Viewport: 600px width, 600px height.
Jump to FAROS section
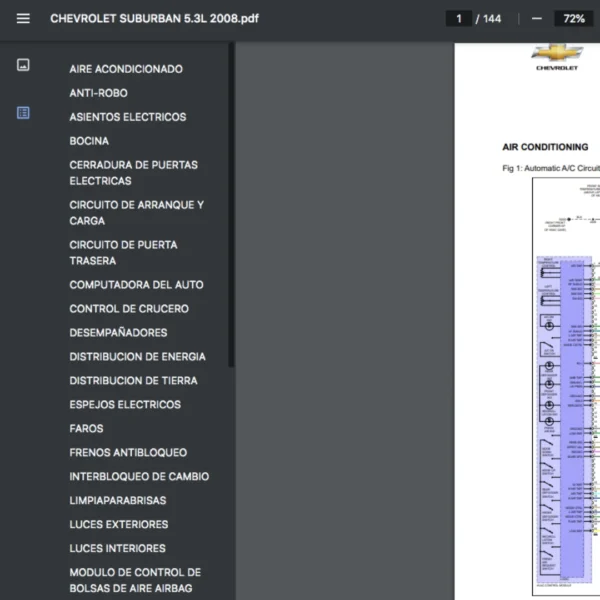(86, 428)
